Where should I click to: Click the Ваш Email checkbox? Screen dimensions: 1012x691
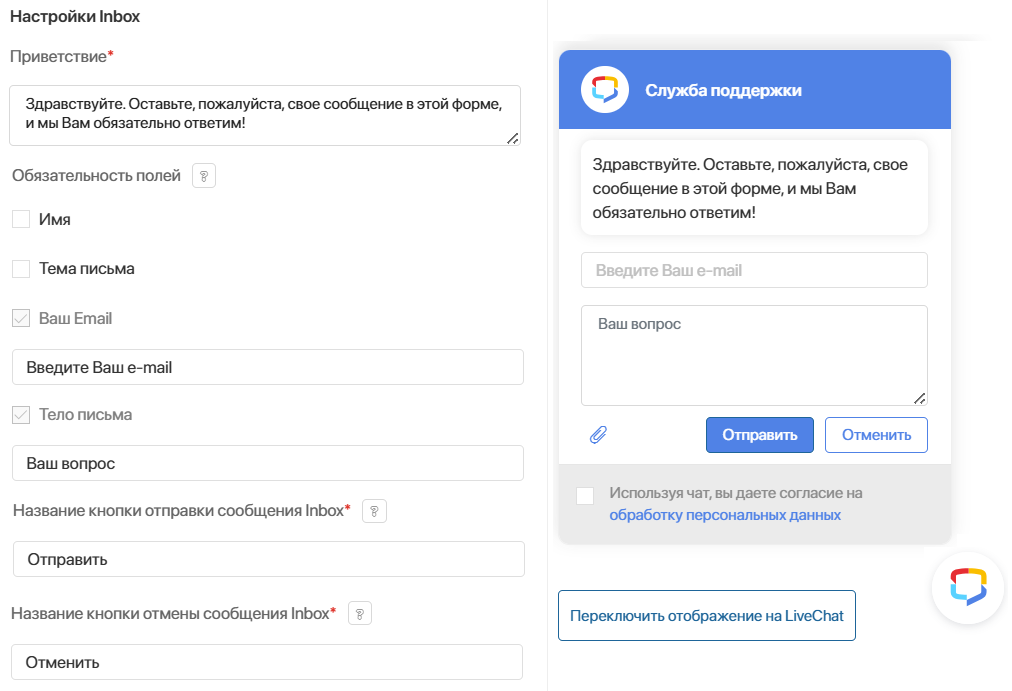click(21, 318)
